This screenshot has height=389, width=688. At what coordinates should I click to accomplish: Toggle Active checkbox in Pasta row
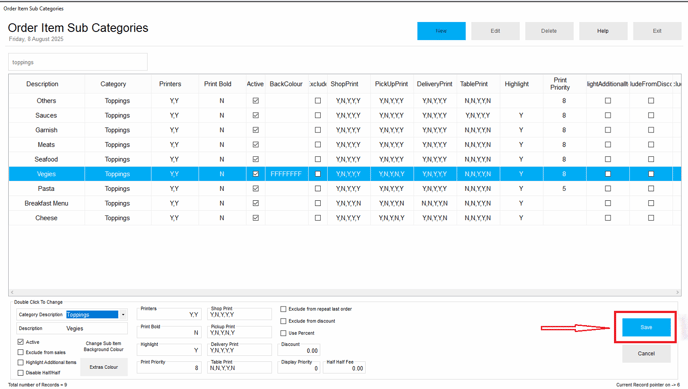click(256, 189)
